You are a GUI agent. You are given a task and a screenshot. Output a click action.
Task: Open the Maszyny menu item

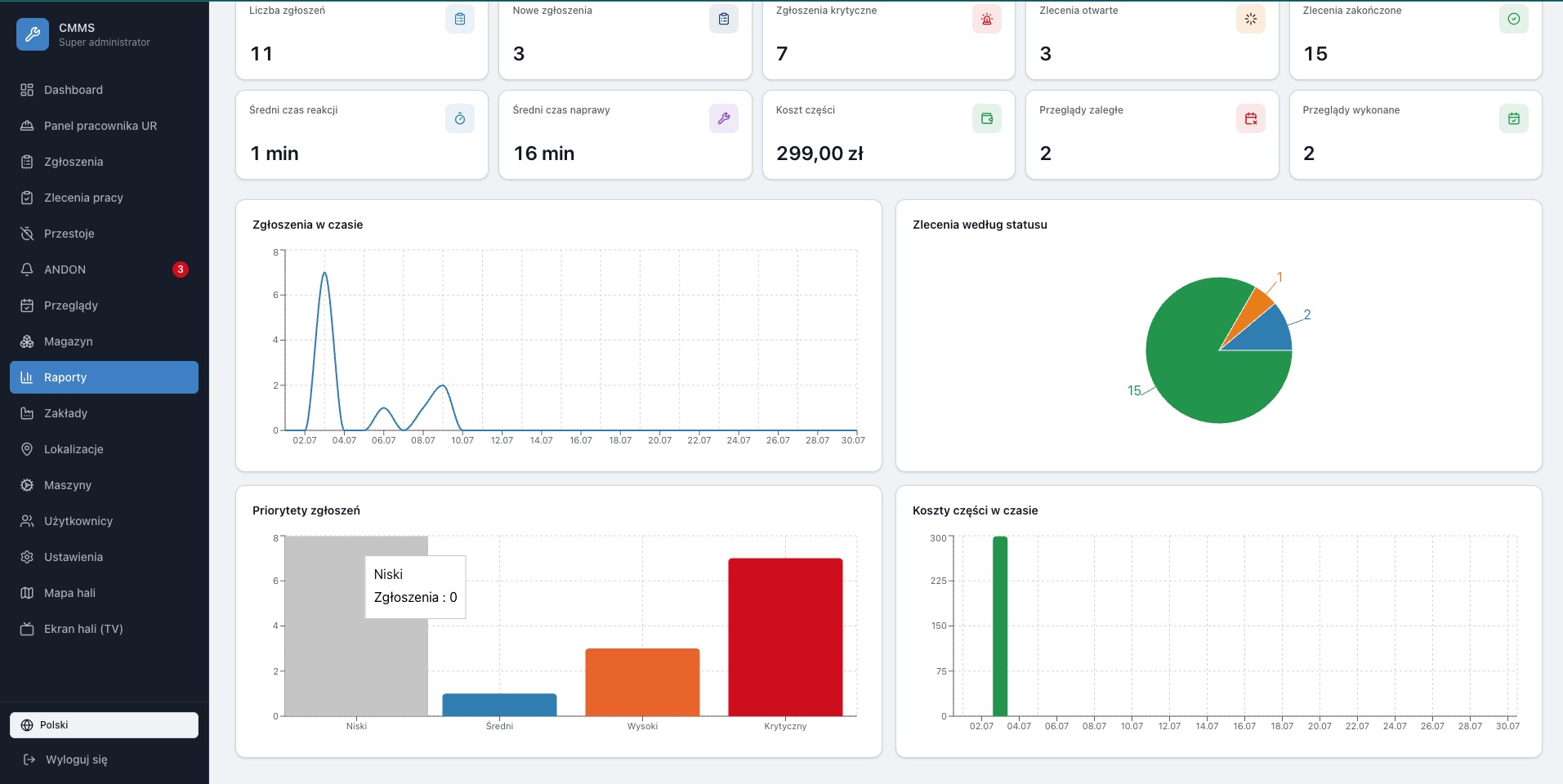[x=104, y=485]
